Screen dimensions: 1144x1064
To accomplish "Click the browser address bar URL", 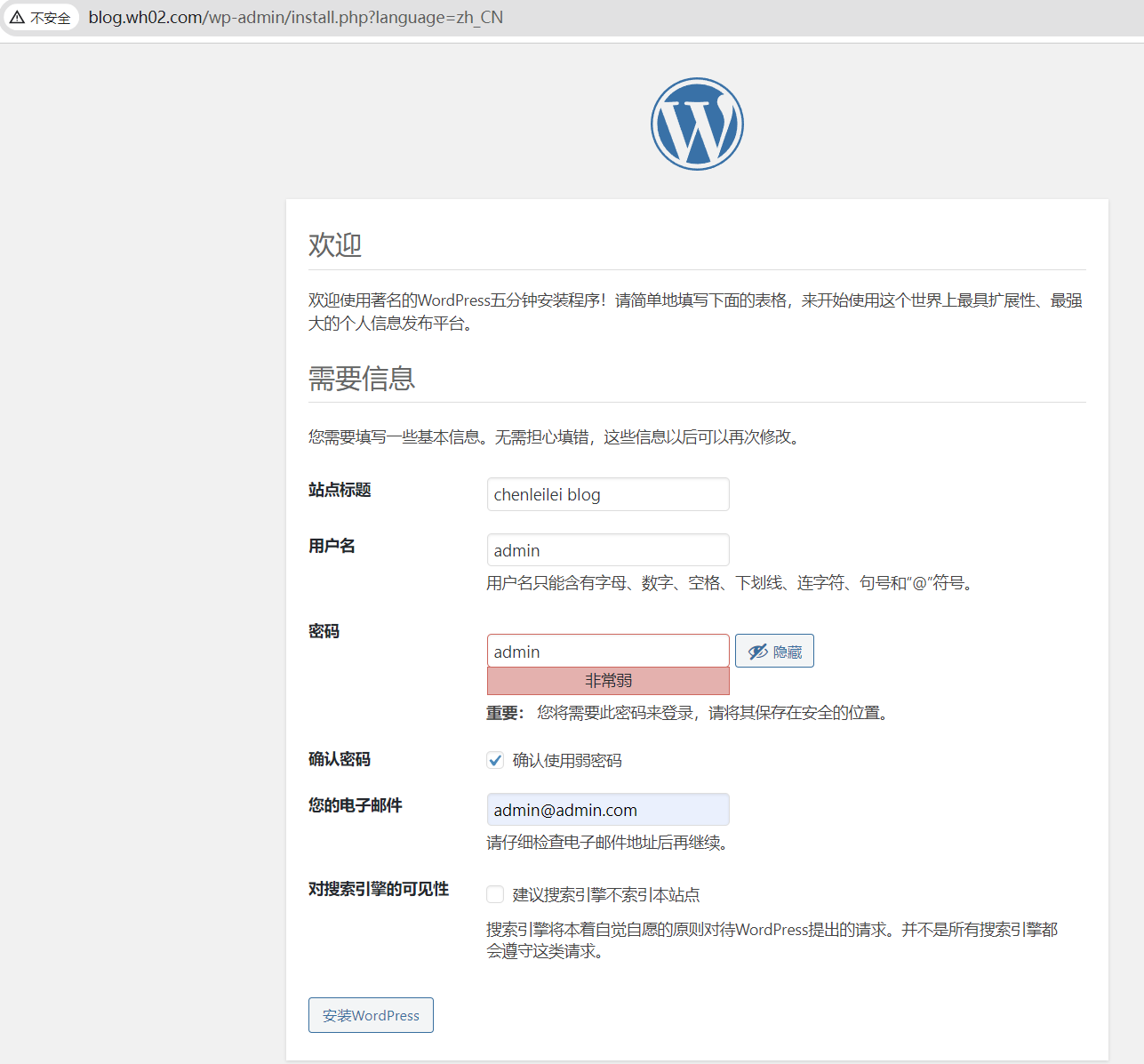I will tap(296, 18).
